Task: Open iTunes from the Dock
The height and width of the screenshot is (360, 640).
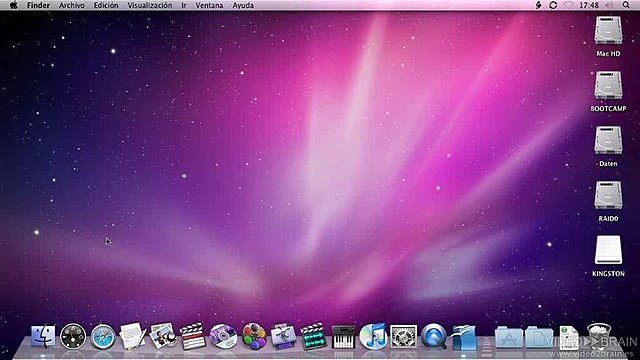Action: coord(373,336)
